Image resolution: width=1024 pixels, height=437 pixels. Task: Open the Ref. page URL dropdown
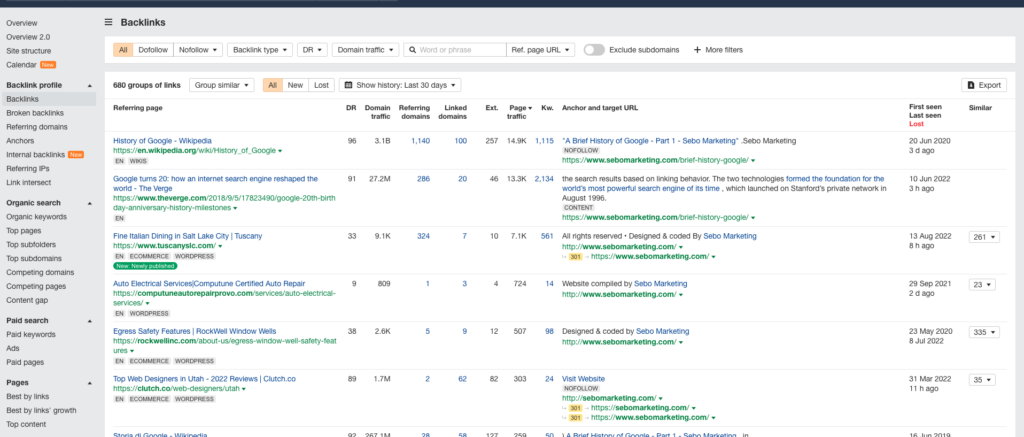pyautogui.click(x=541, y=50)
